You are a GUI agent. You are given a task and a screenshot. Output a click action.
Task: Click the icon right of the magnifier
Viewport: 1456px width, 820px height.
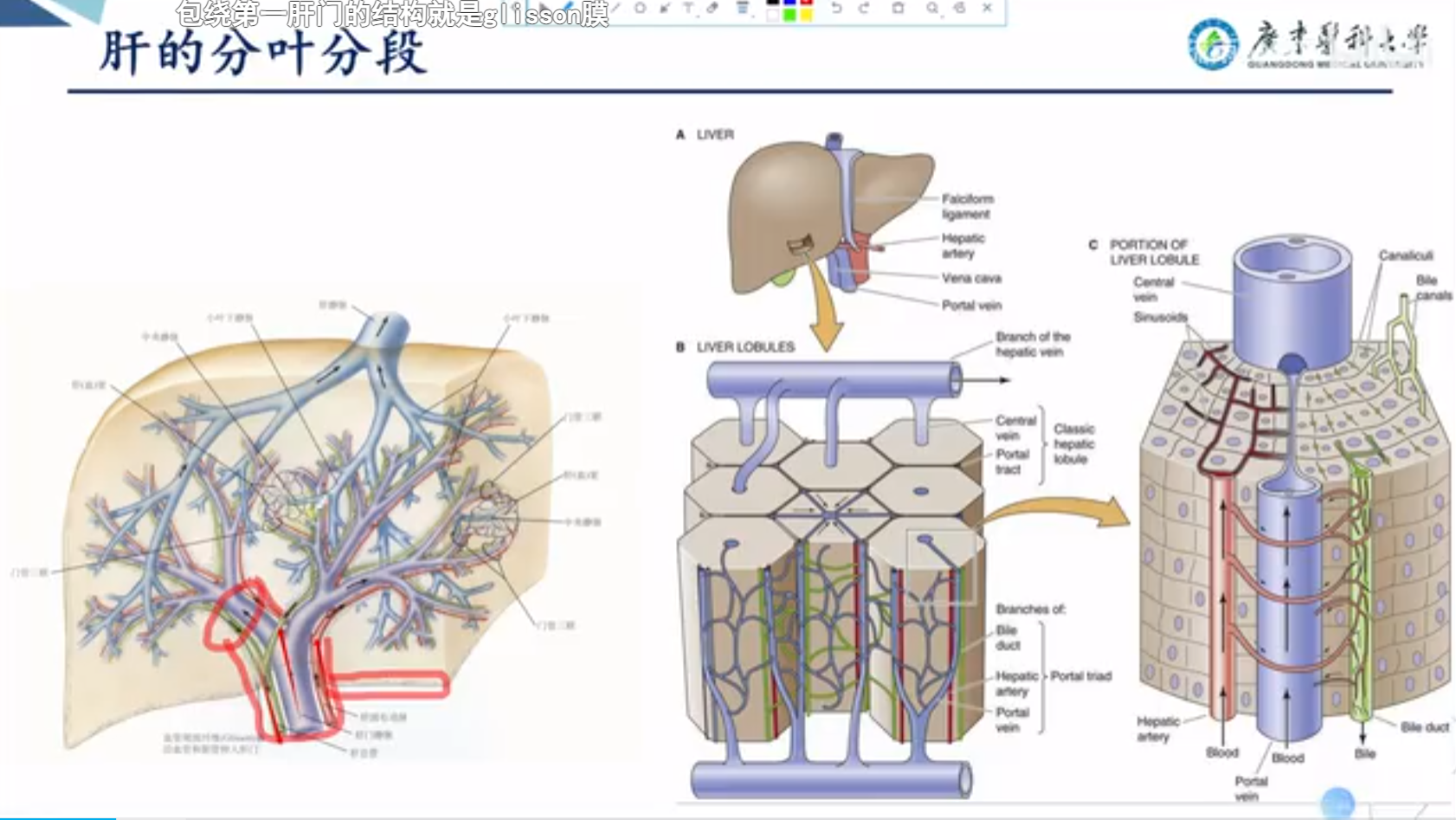pos(959,8)
